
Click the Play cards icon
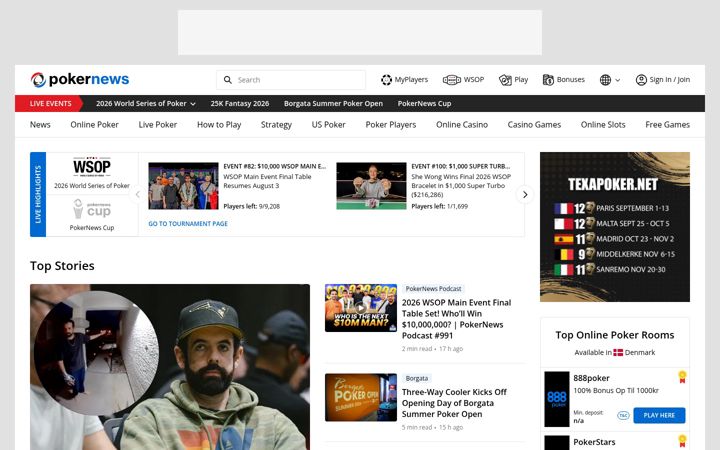click(x=505, y=80)
